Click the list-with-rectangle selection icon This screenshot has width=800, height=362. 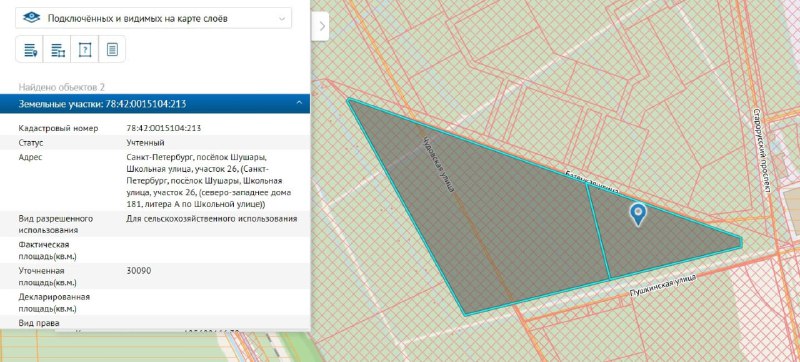pos(58,49)
